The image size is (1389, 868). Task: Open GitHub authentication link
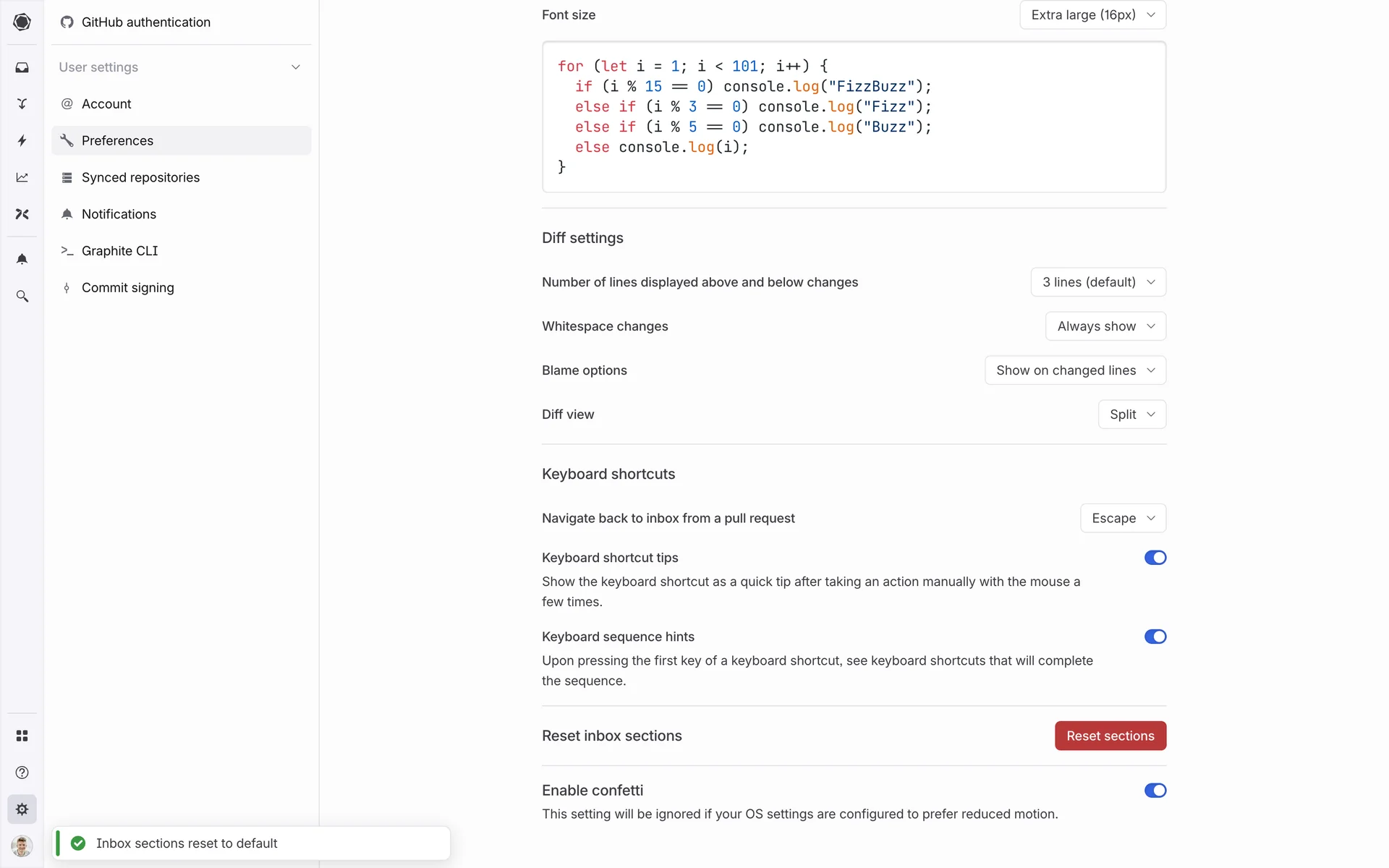click(145, 22)
